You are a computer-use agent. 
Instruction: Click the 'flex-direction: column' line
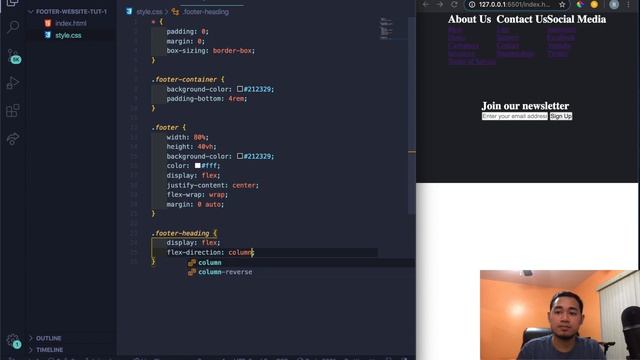point(210,253)
